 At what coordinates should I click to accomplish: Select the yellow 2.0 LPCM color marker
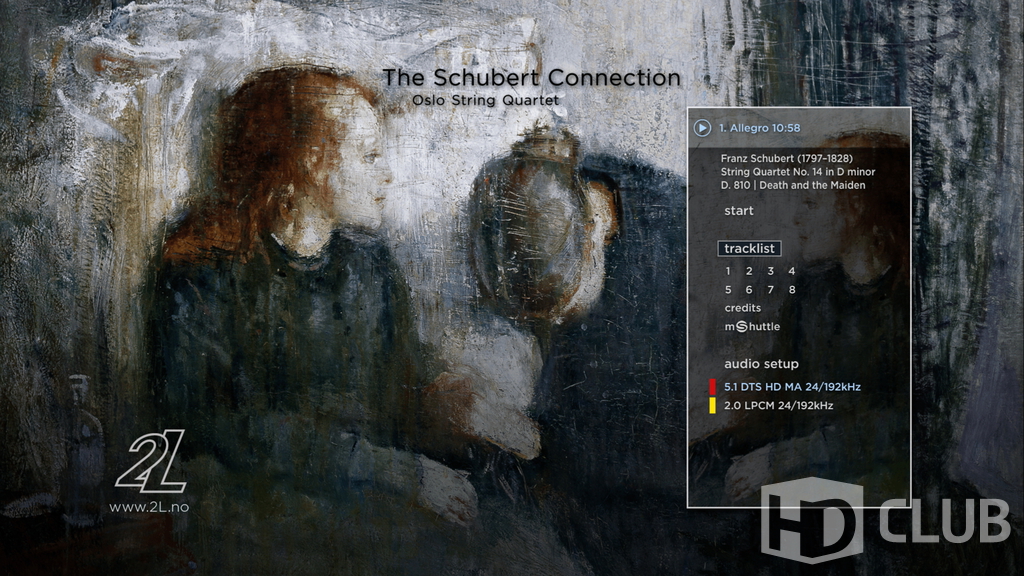pos(712,406)
